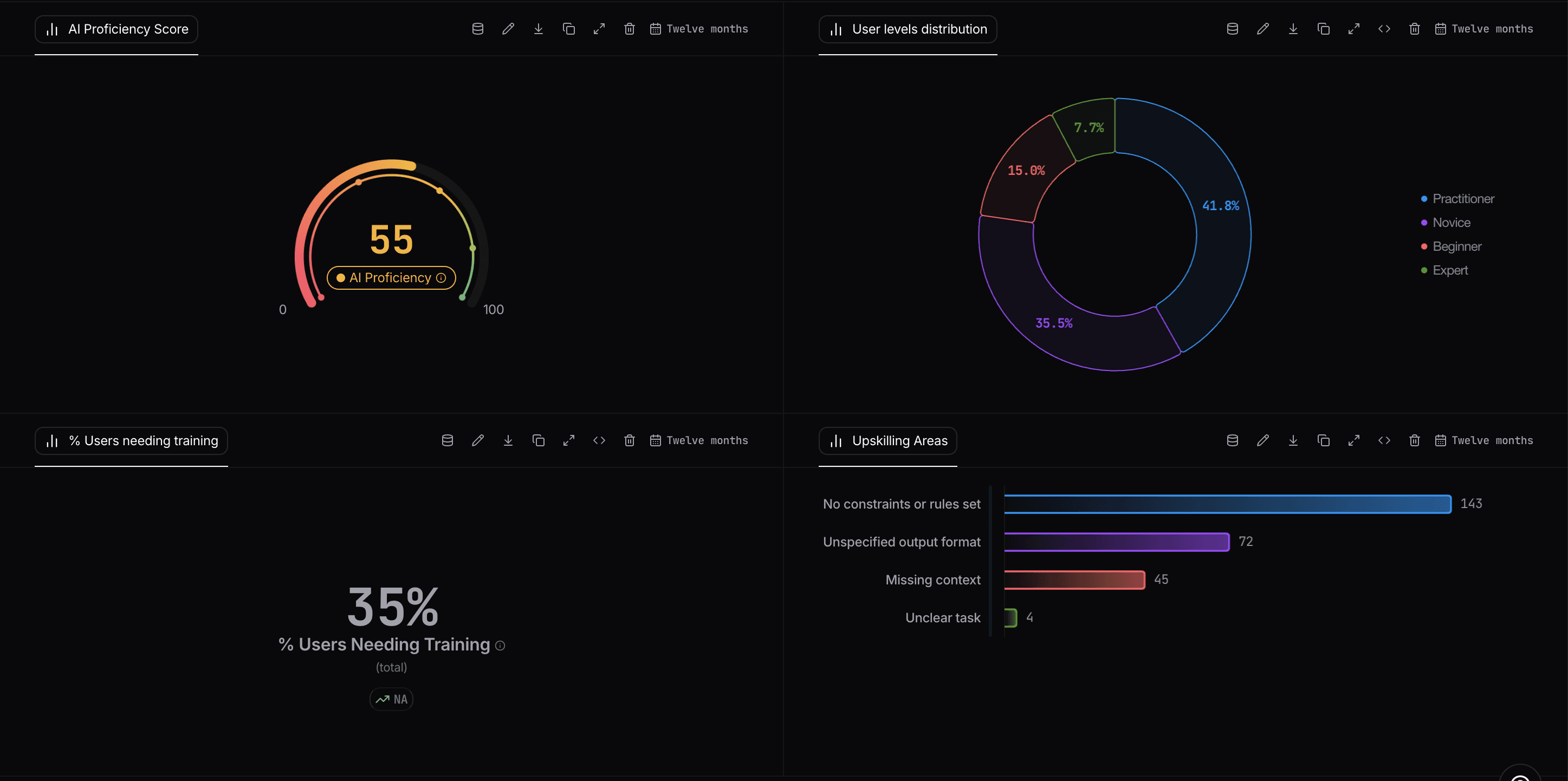This screenshot has height=781, width=1568.
Task: Duplicate the User levels distribution widget
Action: [1323, 29]
